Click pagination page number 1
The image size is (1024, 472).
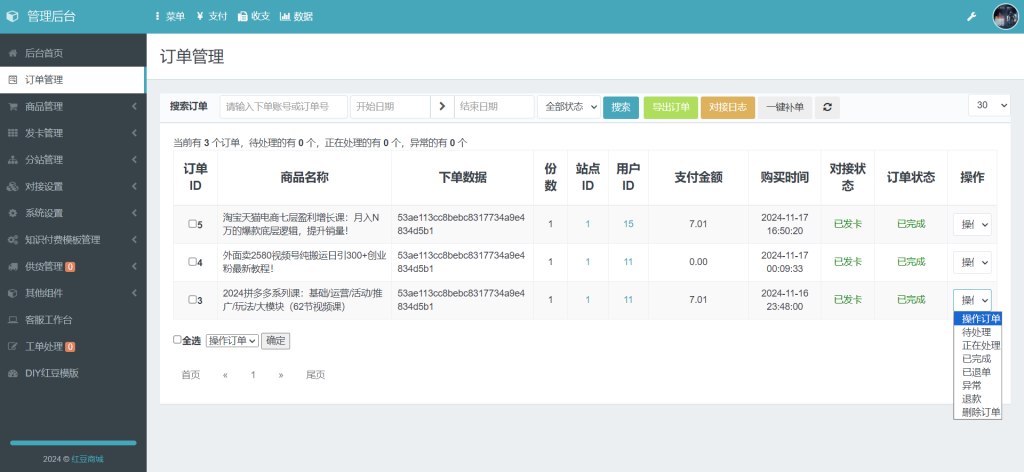tap(253, 375)
